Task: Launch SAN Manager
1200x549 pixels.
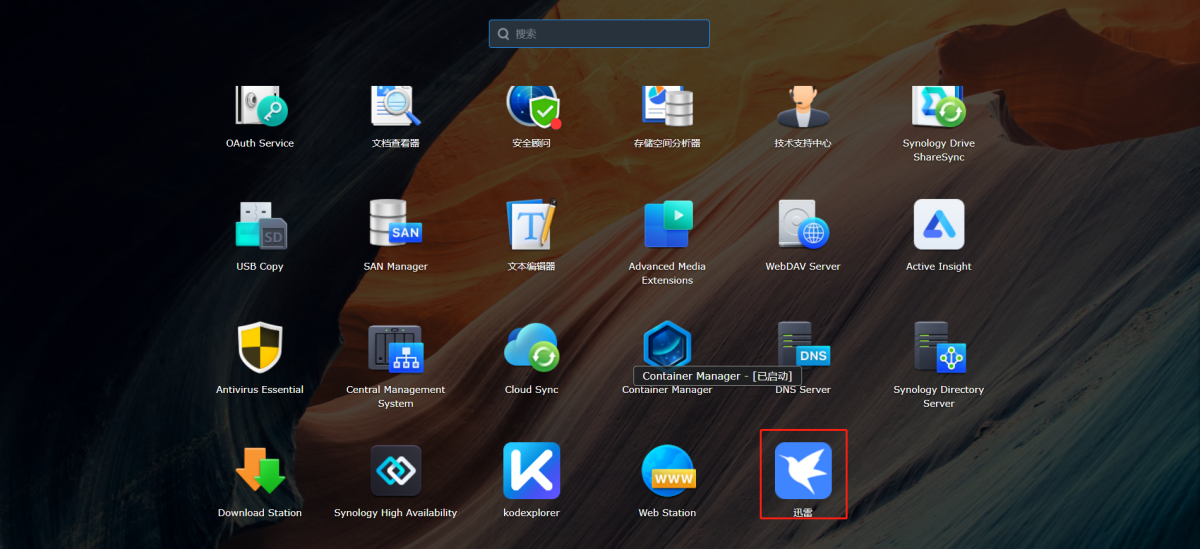Action: point(395,224)
